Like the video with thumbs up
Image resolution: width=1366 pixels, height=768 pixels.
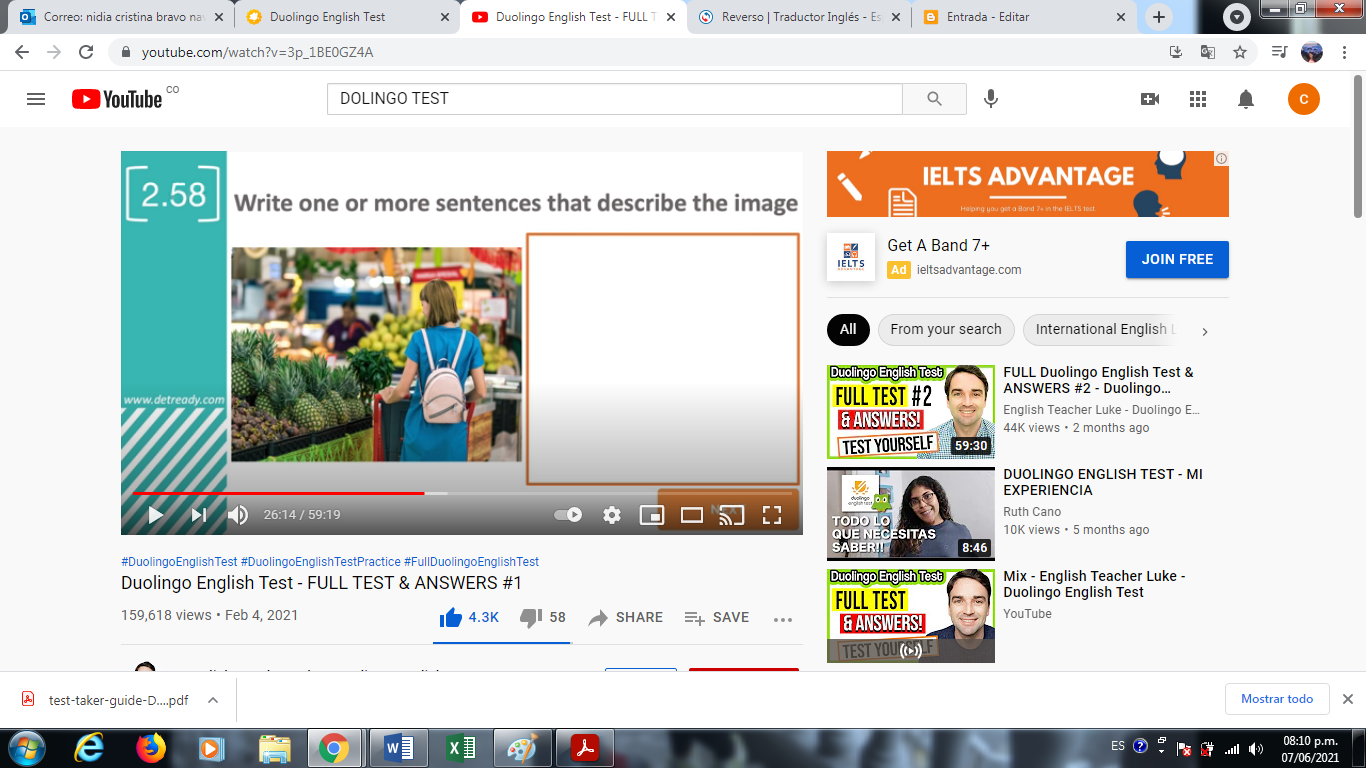click(469, 617)
